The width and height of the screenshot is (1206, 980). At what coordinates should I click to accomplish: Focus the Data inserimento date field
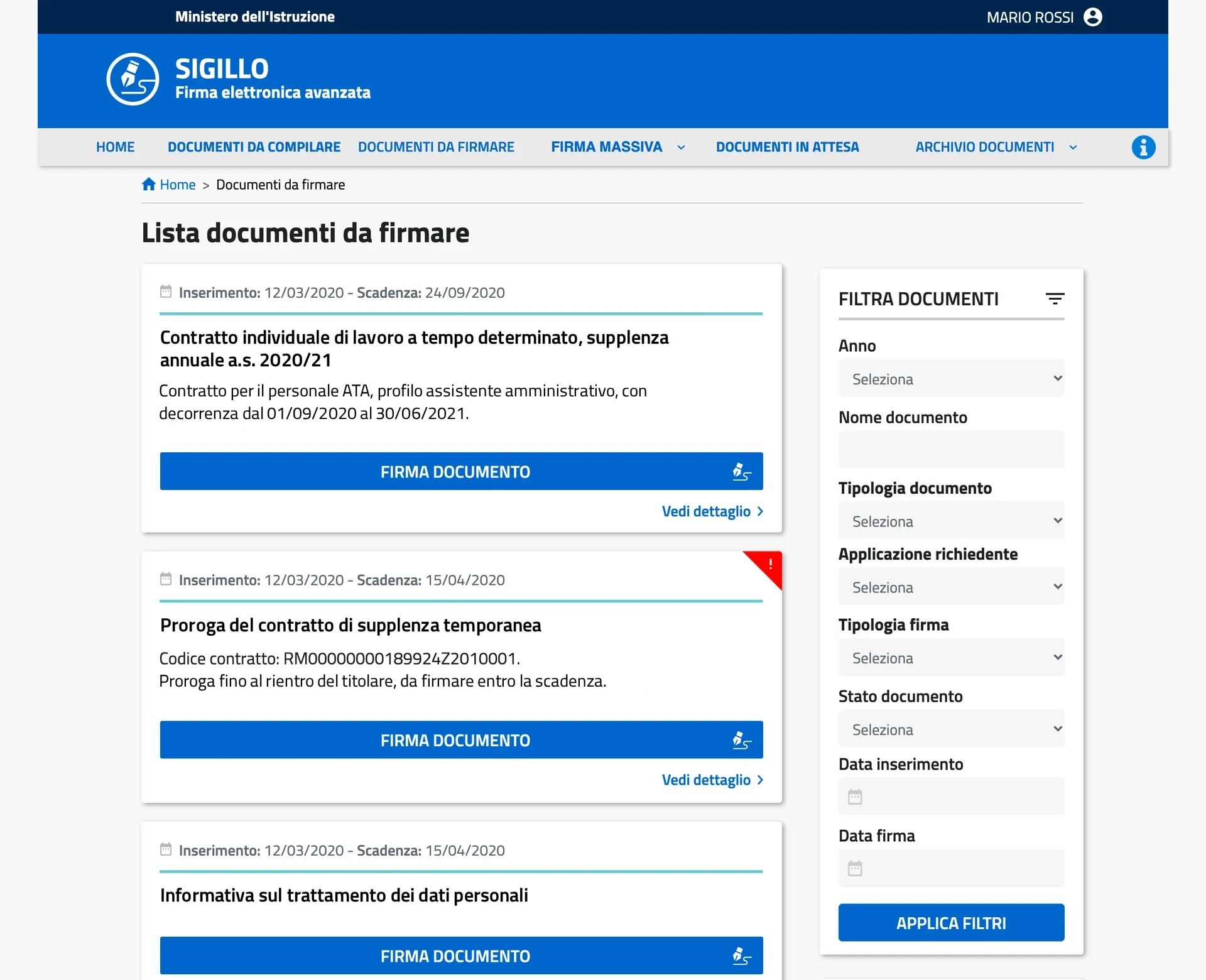(x=951, y=797)
